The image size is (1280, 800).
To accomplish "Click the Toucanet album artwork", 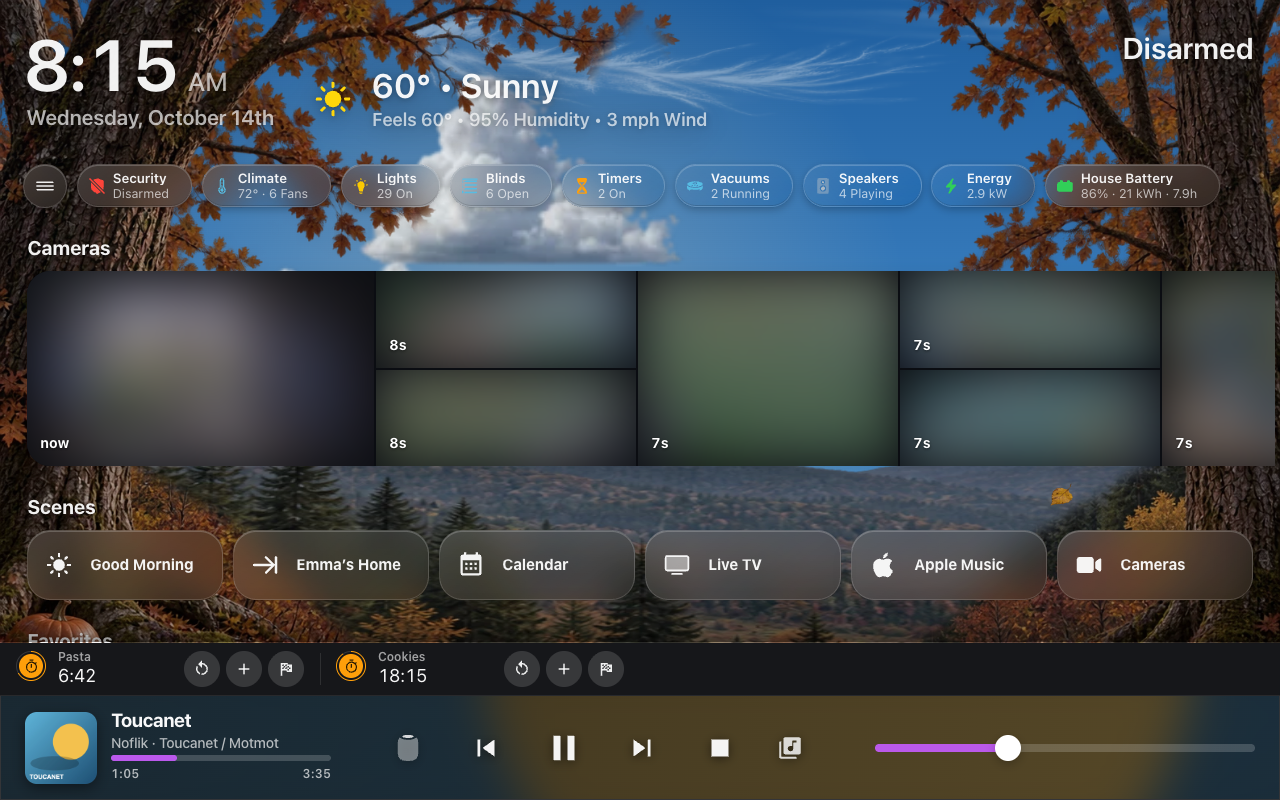I will (x=61, y=748).
